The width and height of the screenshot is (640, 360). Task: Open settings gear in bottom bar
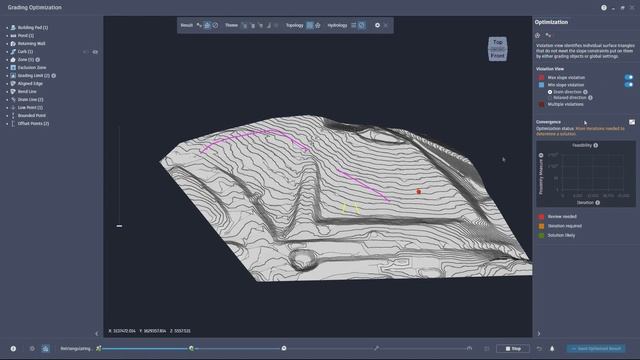coord(32,349)
